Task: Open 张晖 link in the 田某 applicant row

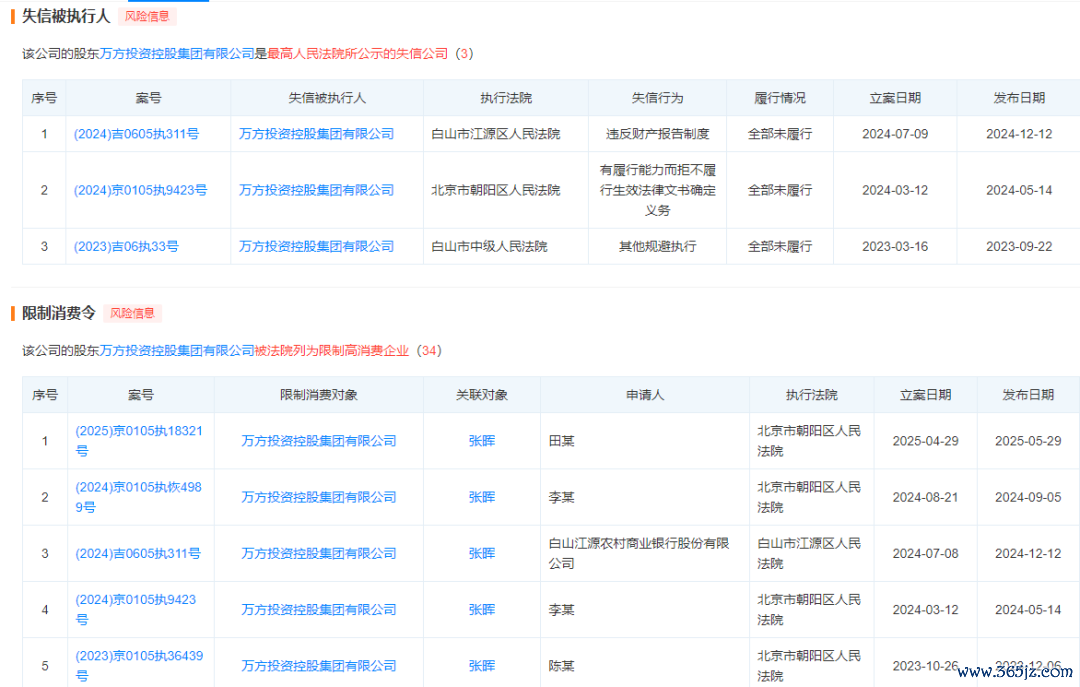Action: tap(481, 441)
